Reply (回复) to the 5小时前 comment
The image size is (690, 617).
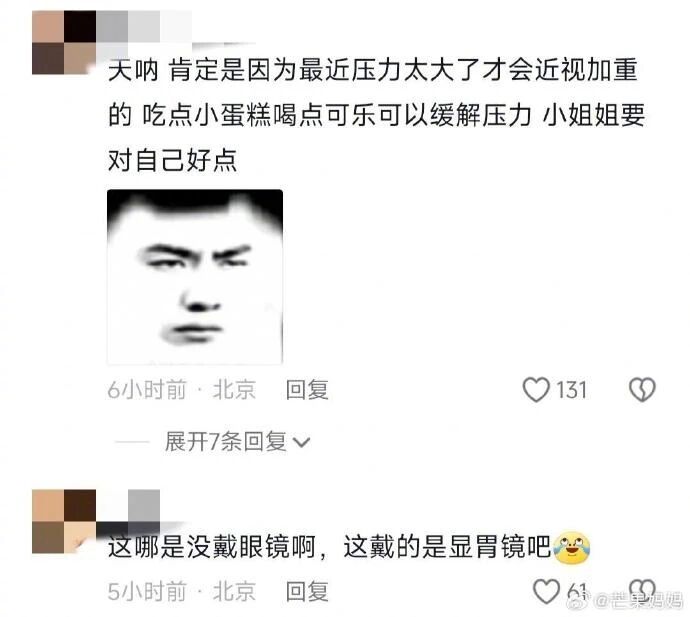coord(307,591)
